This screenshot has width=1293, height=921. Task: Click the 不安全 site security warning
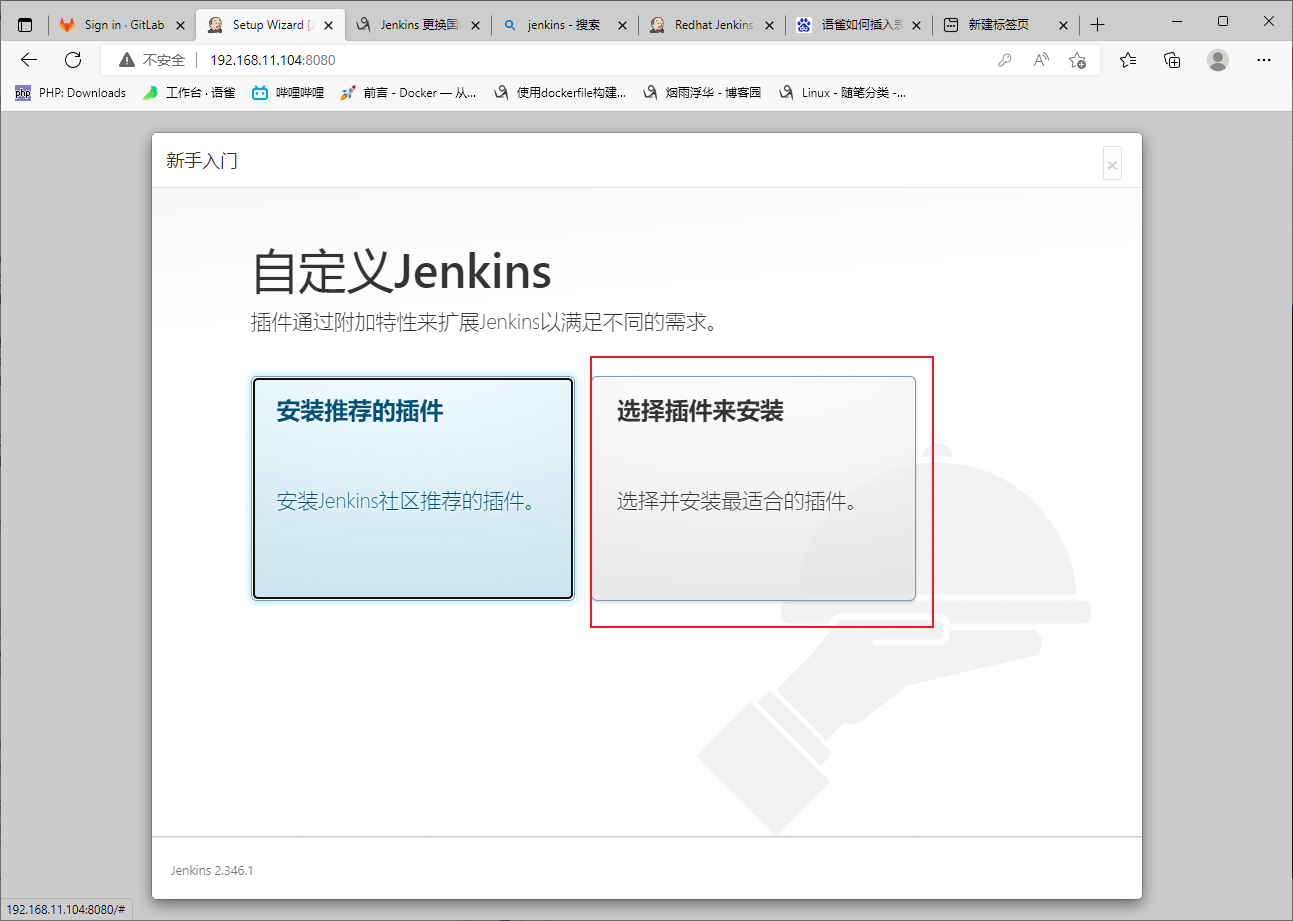(x=150, y=60)
